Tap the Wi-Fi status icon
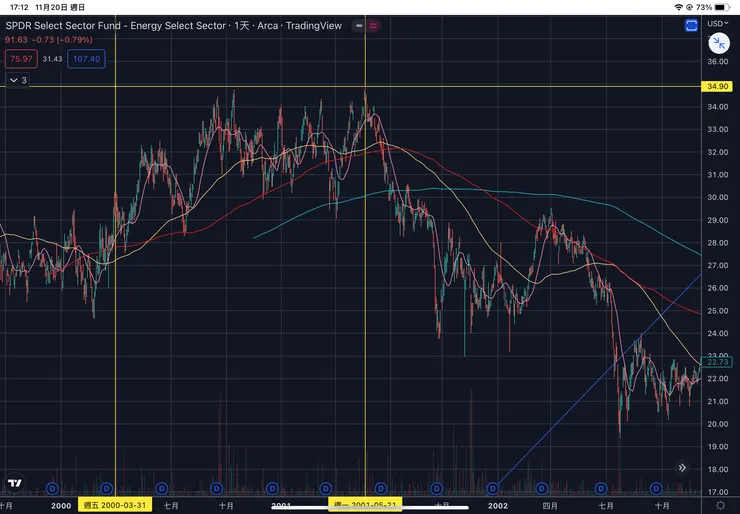740x514 pixels. click(x=679, y=7)
